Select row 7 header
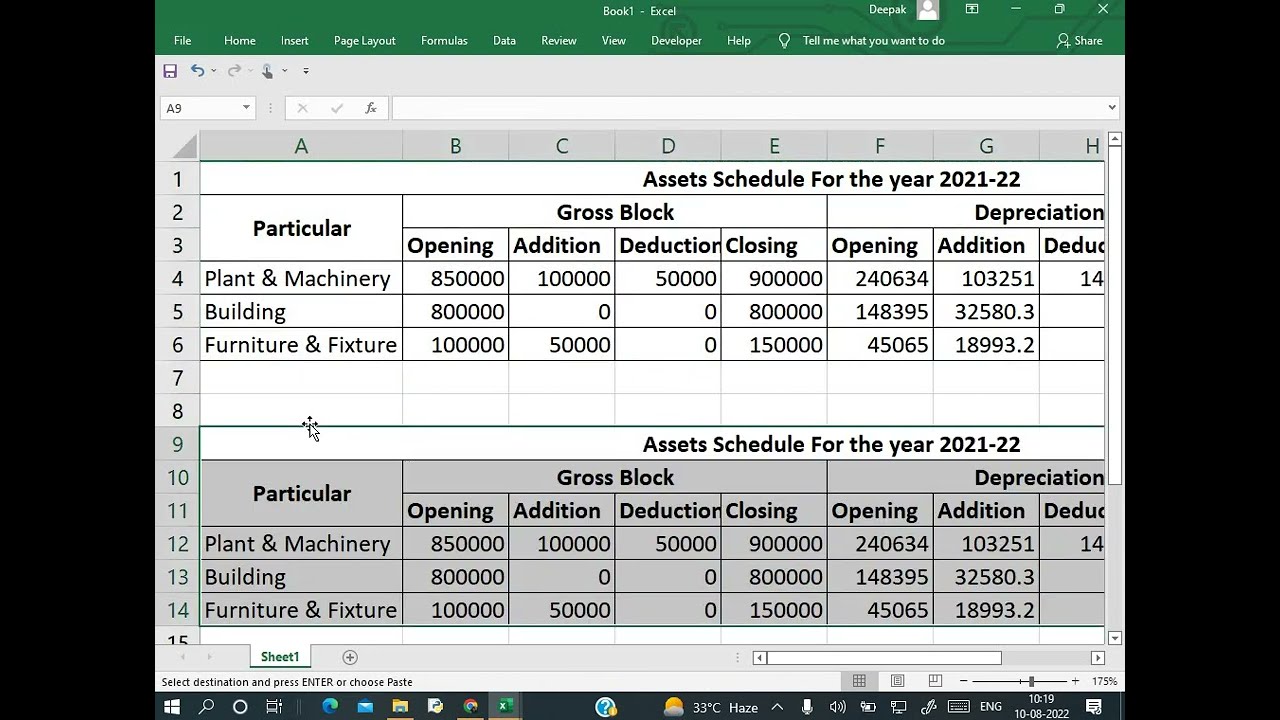Image resolution: width=1280 pixels, height=720 pixels. 178,378
